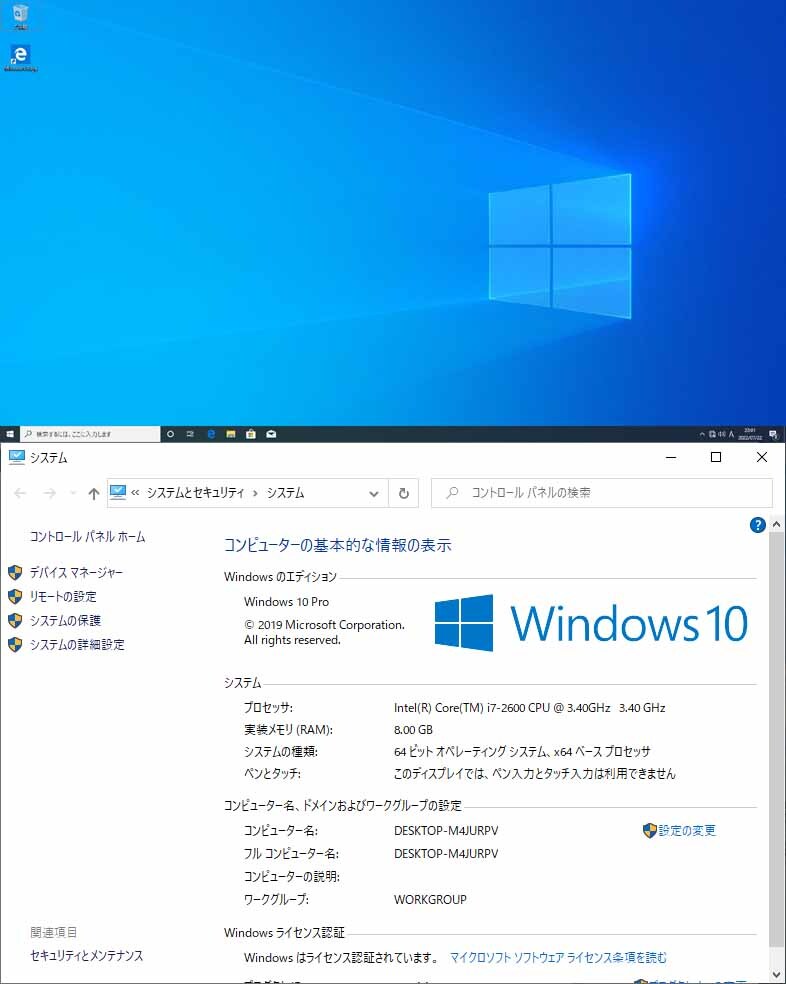
Task: Minimize the システム window
Action: pyautogui.click(x=671, y=457)
